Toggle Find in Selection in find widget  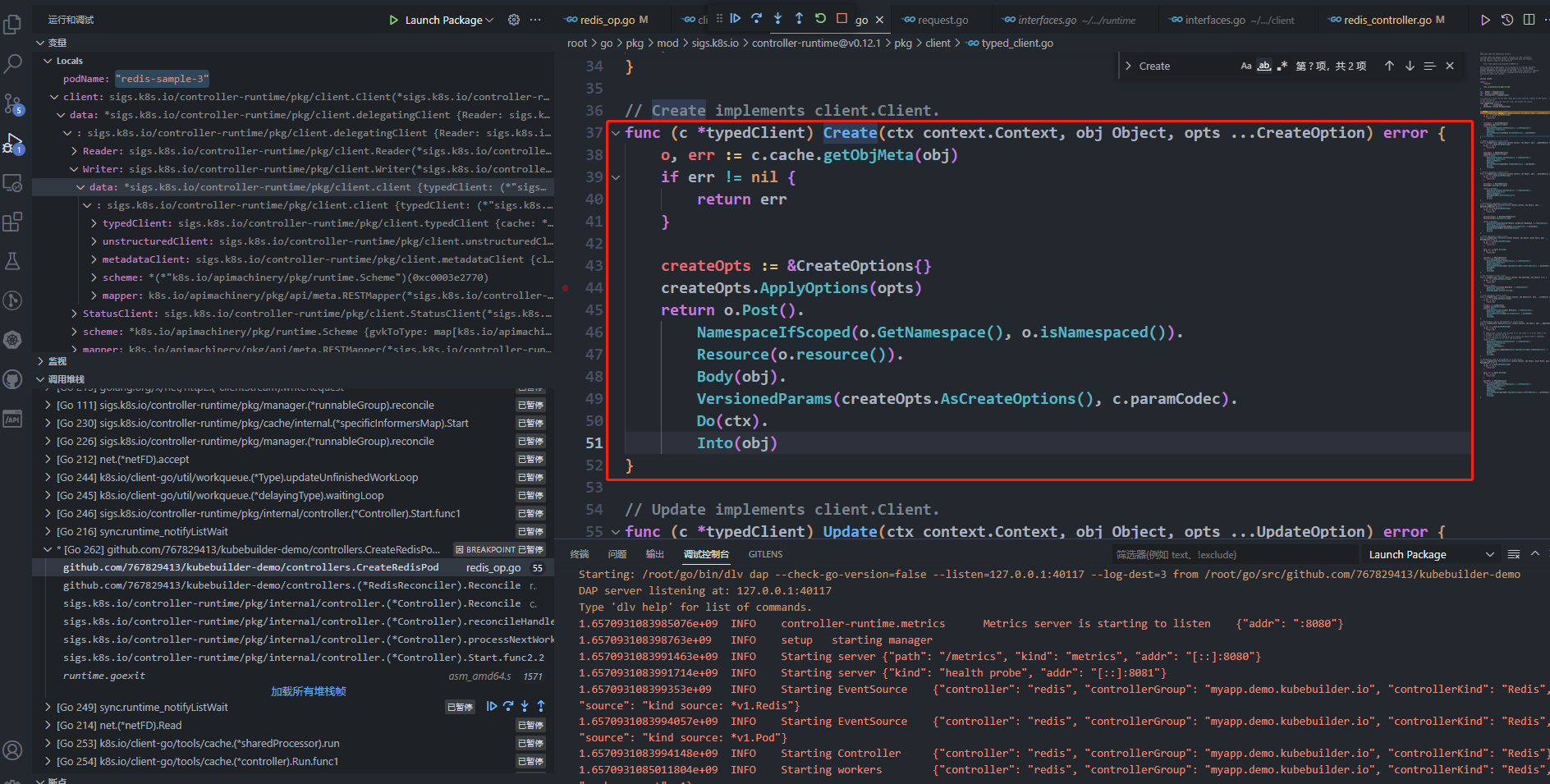tap(1429, 66)
